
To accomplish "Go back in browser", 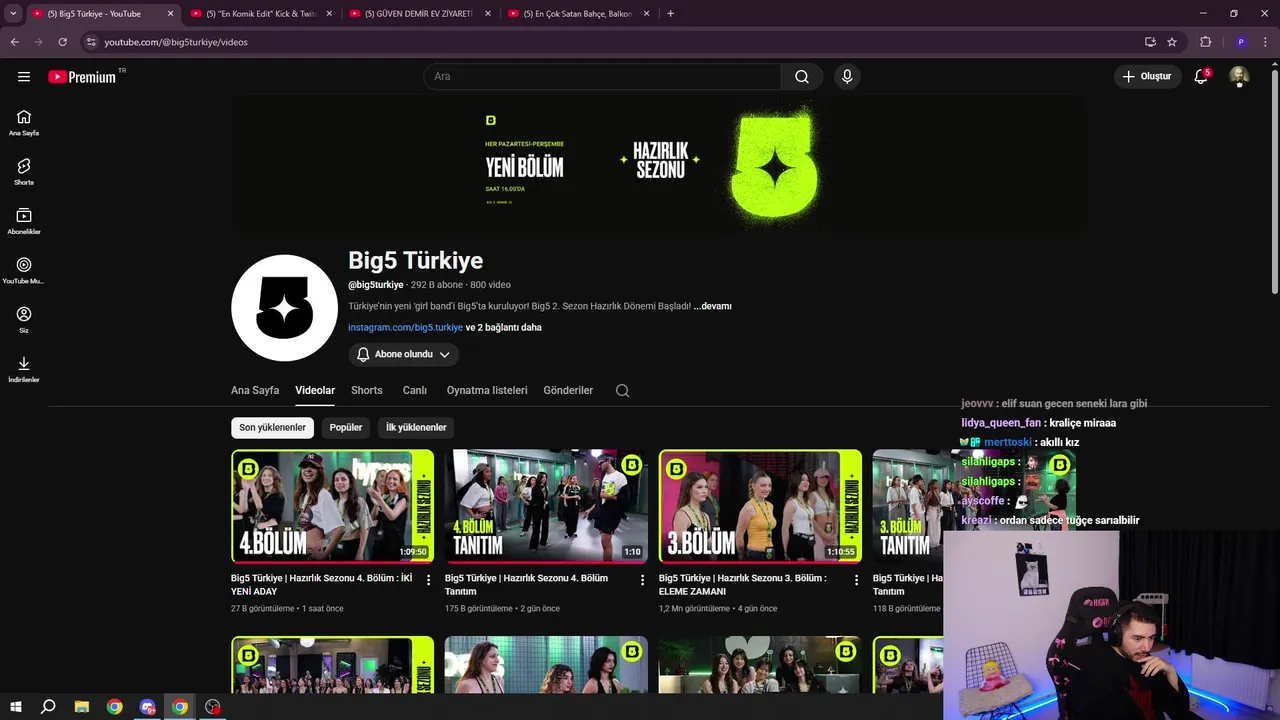I will 15,42.
